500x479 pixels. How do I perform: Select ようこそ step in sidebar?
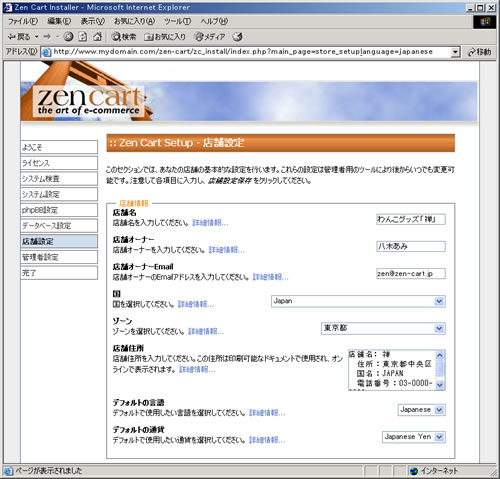click(x=59, y=147)
